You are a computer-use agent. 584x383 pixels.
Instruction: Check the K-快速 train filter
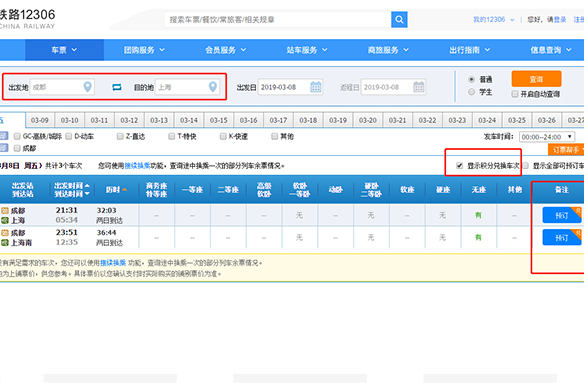click(x=223, y=136)
